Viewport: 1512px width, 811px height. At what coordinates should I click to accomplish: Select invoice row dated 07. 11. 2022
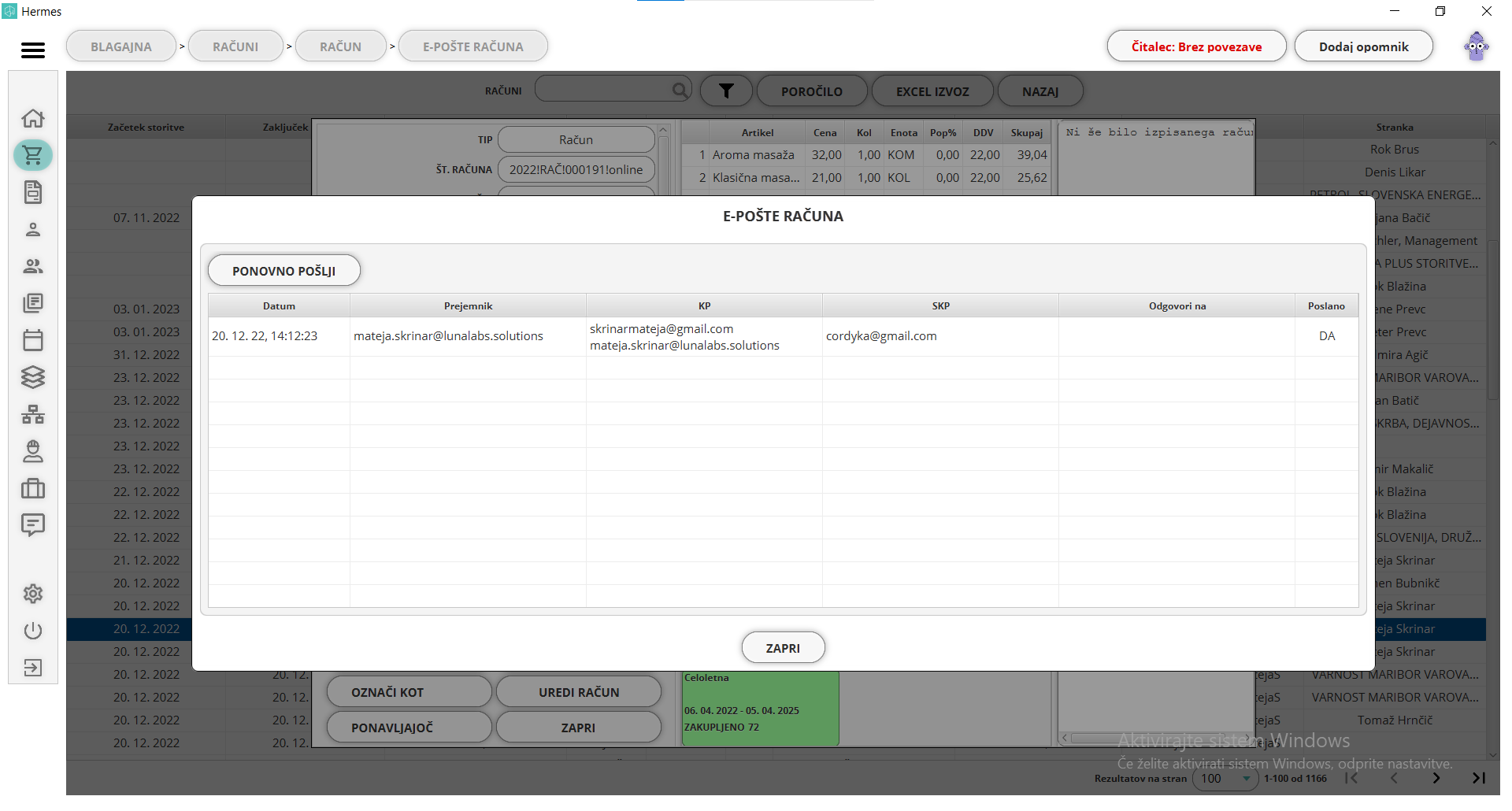(x=146, y=218)
